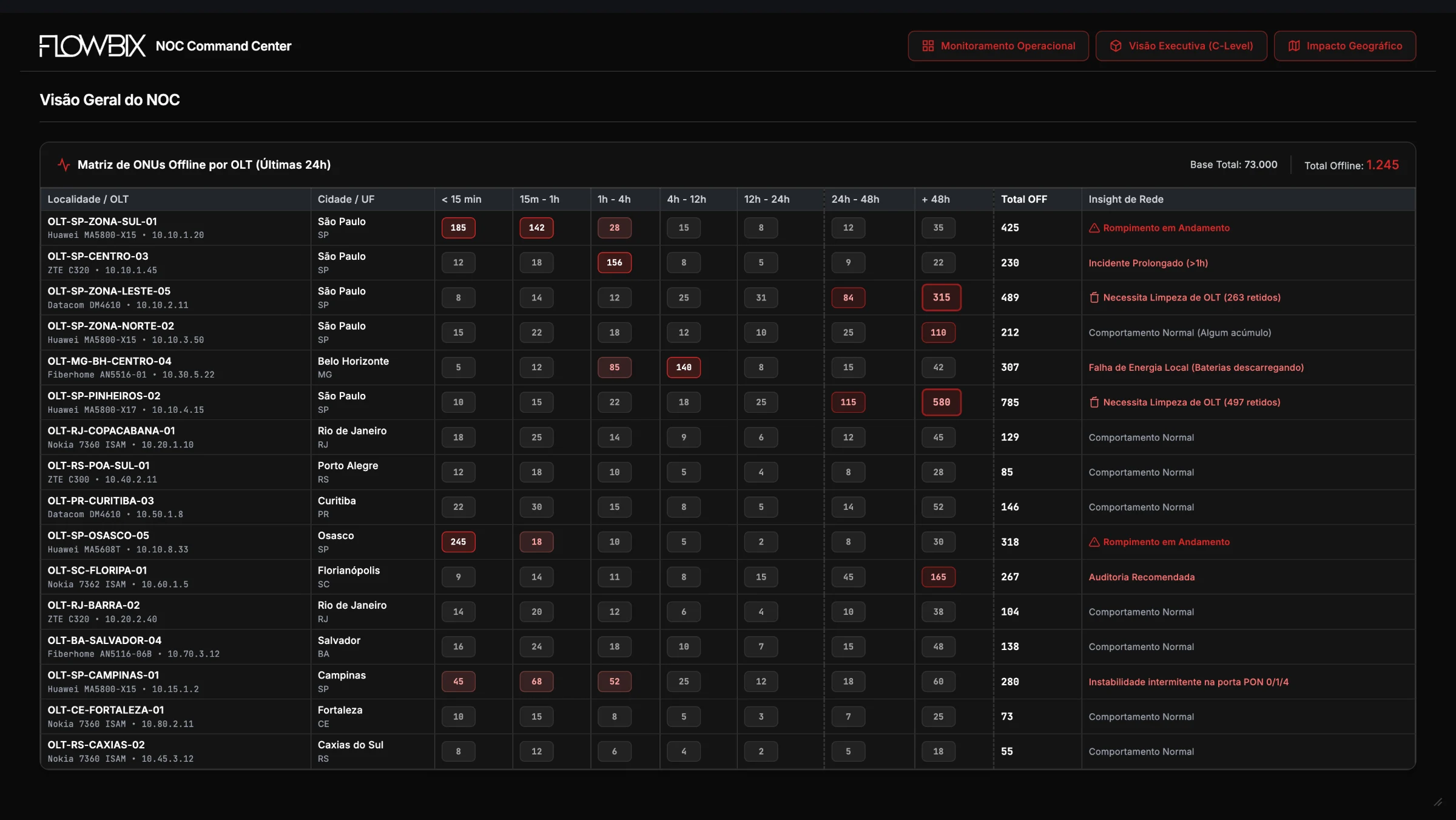Image resolution: width=1456 pixels, height=820 pixels.
Task: Select the OLT-SP-ZONA-SUL-01 row name
Action: 102,222
